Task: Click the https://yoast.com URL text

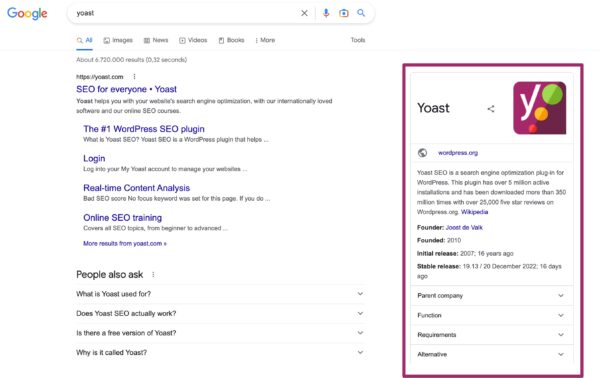Action: point(99,77)
